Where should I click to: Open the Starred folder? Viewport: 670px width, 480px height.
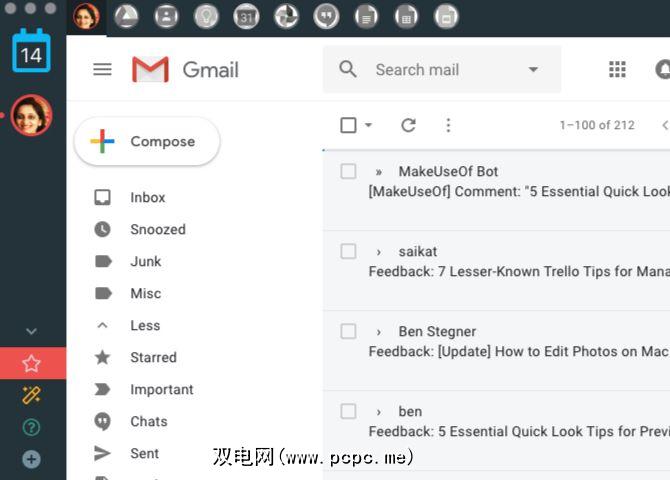pos(153,357)
